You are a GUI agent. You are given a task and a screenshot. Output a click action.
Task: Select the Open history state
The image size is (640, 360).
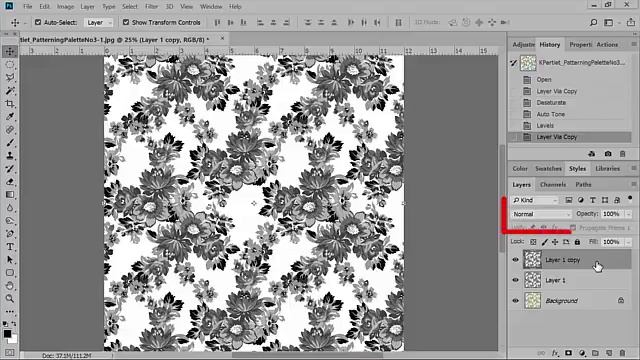(570, 80)
